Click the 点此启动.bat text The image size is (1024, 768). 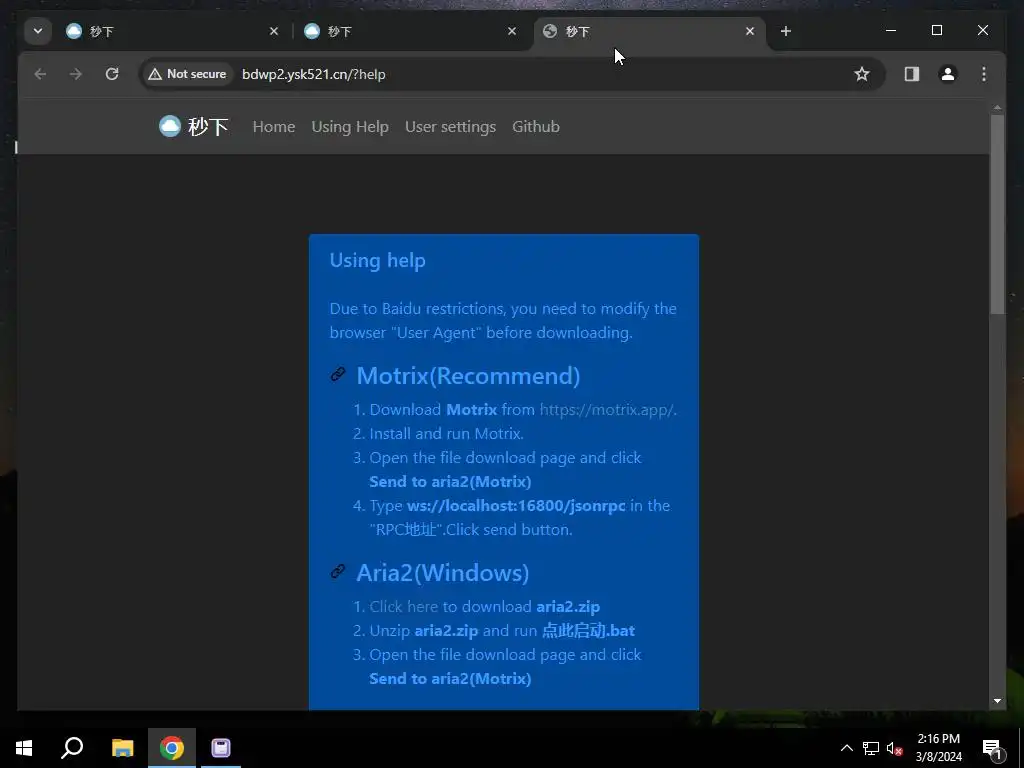tap(588, 631)
